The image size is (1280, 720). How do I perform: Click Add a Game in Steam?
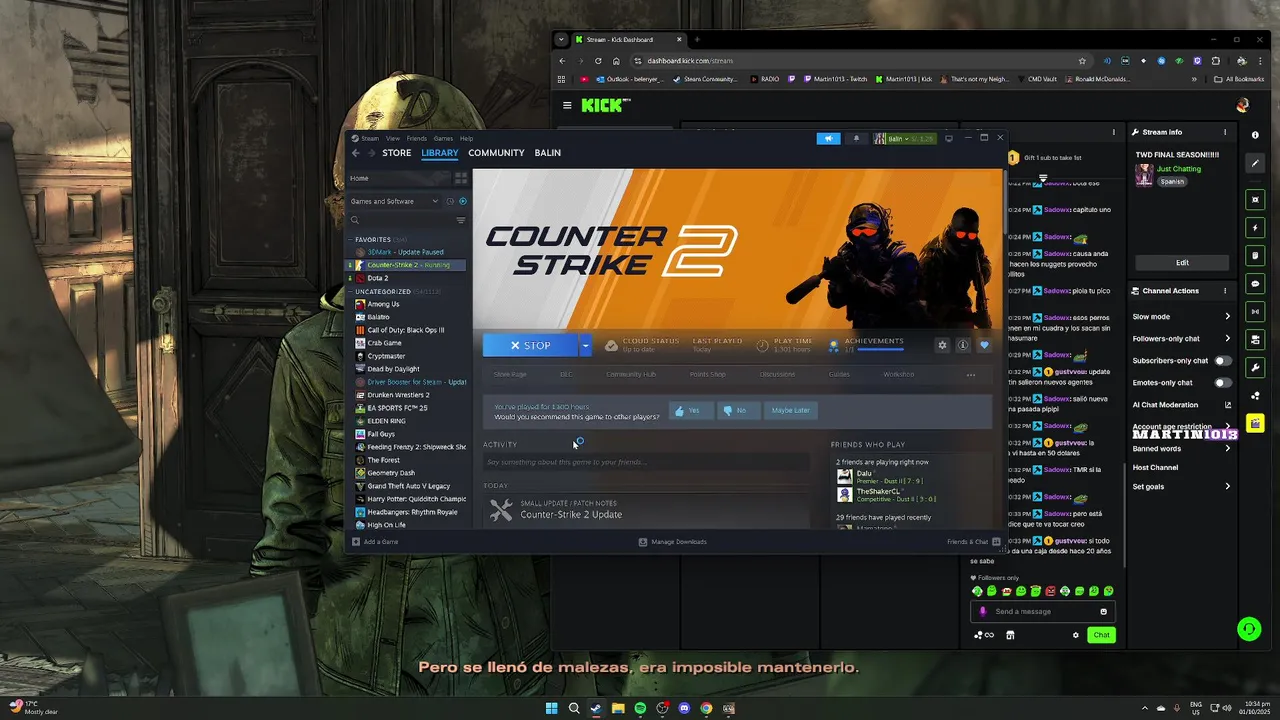[375, 542]
